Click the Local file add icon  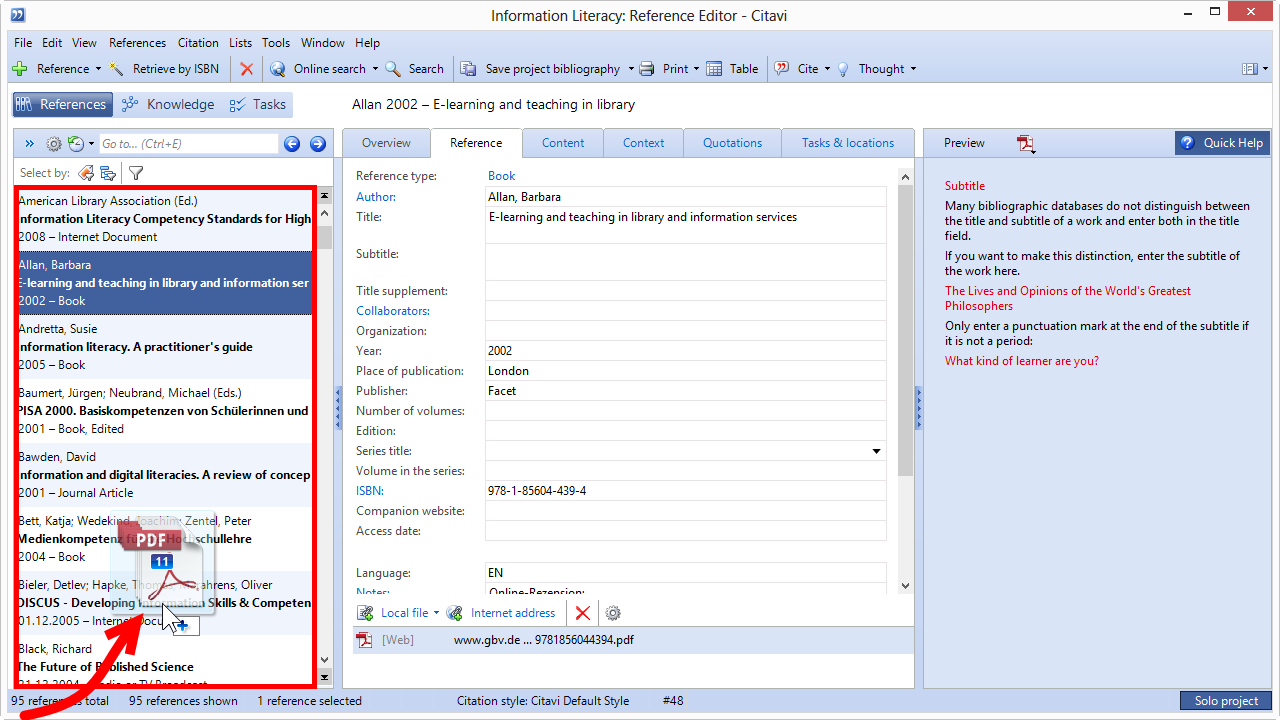[366, 613]
